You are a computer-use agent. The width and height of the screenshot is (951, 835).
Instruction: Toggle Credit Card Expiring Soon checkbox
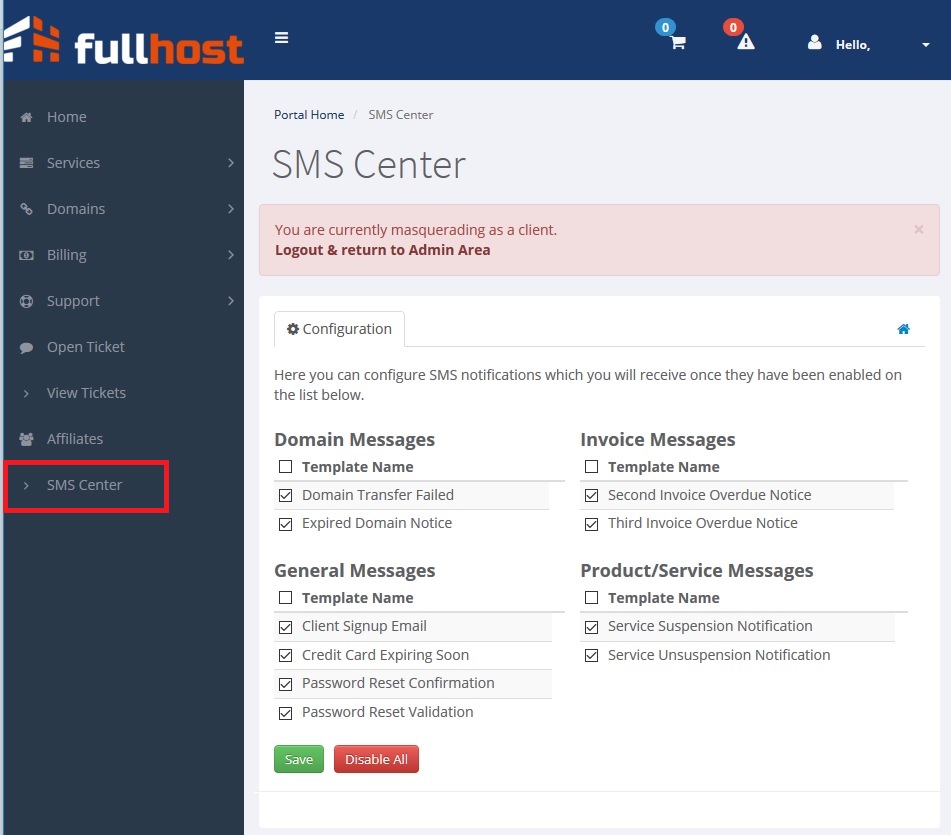click(286, 655)
